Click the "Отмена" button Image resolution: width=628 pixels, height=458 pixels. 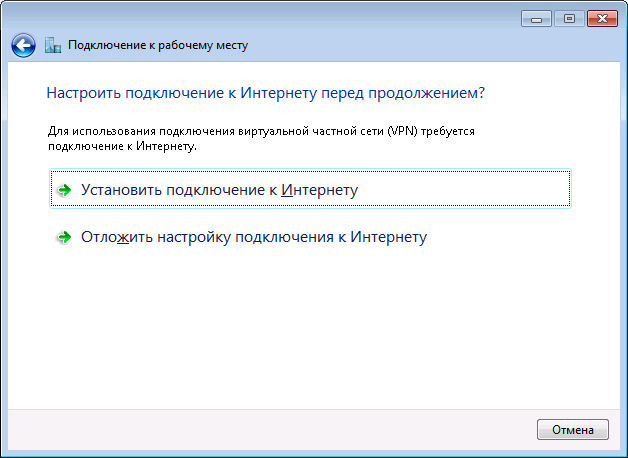click(x=573, y=430)
